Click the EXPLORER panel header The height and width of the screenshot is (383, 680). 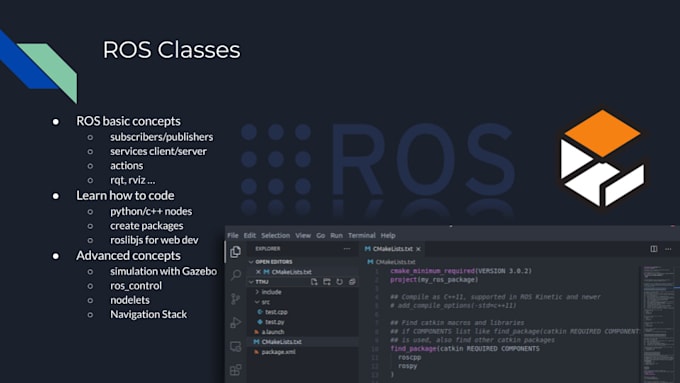click(x=268, y=249)
